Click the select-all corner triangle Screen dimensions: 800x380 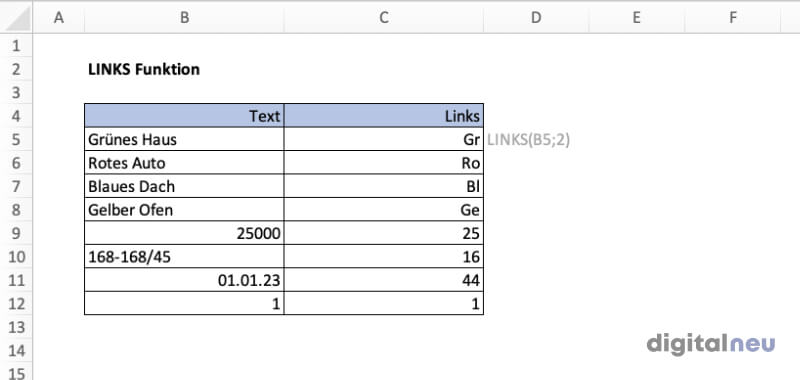[x=17, y=18]
